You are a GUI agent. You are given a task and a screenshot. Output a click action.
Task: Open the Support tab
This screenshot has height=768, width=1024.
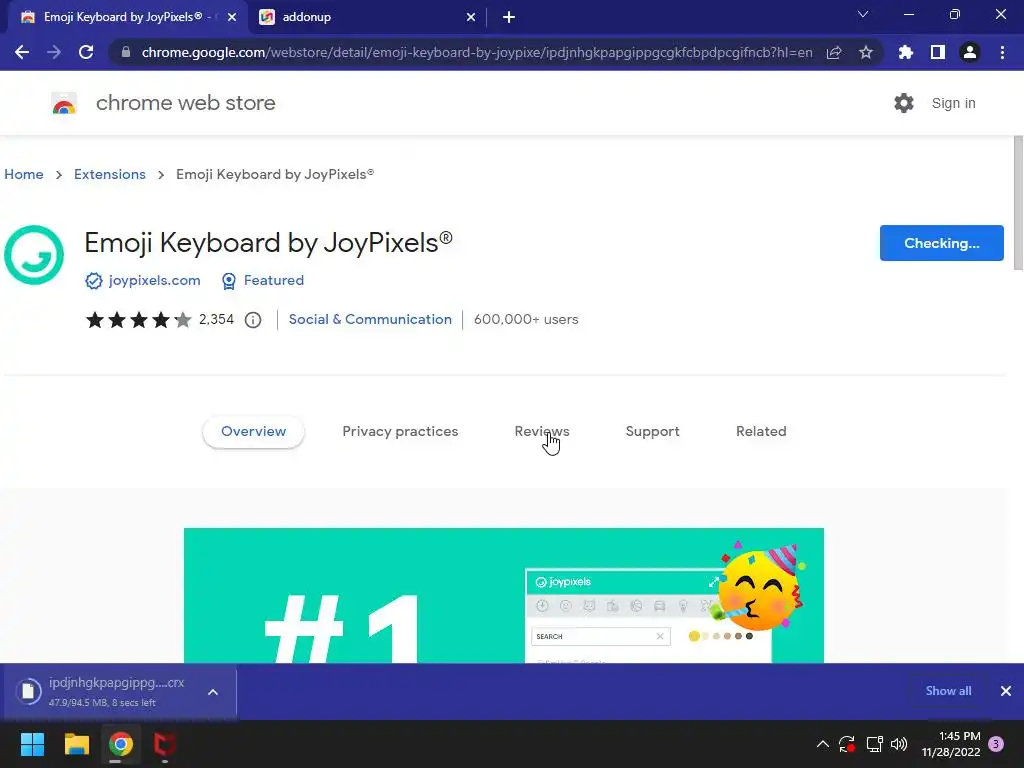652,432
